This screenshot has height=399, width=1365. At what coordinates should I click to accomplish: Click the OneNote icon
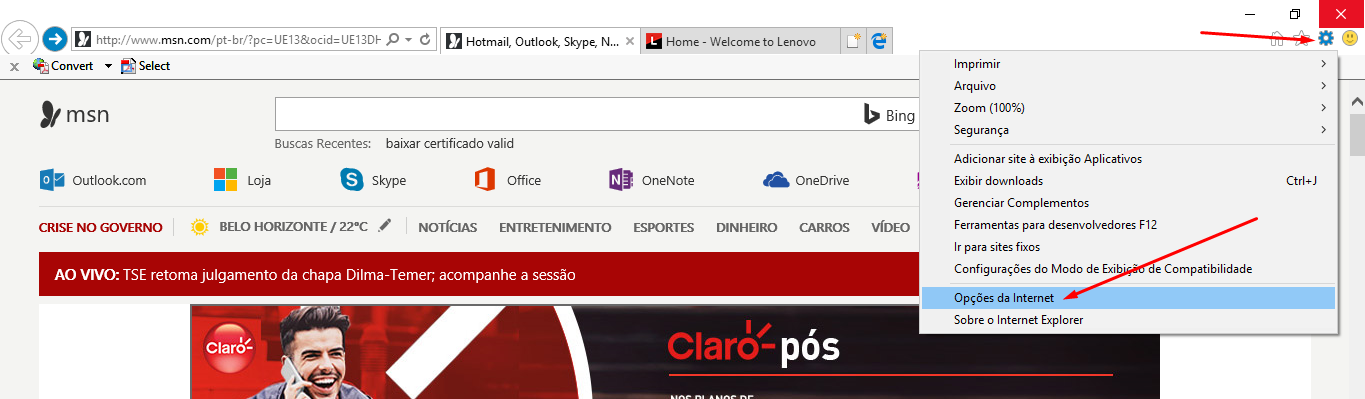(620, 180)
